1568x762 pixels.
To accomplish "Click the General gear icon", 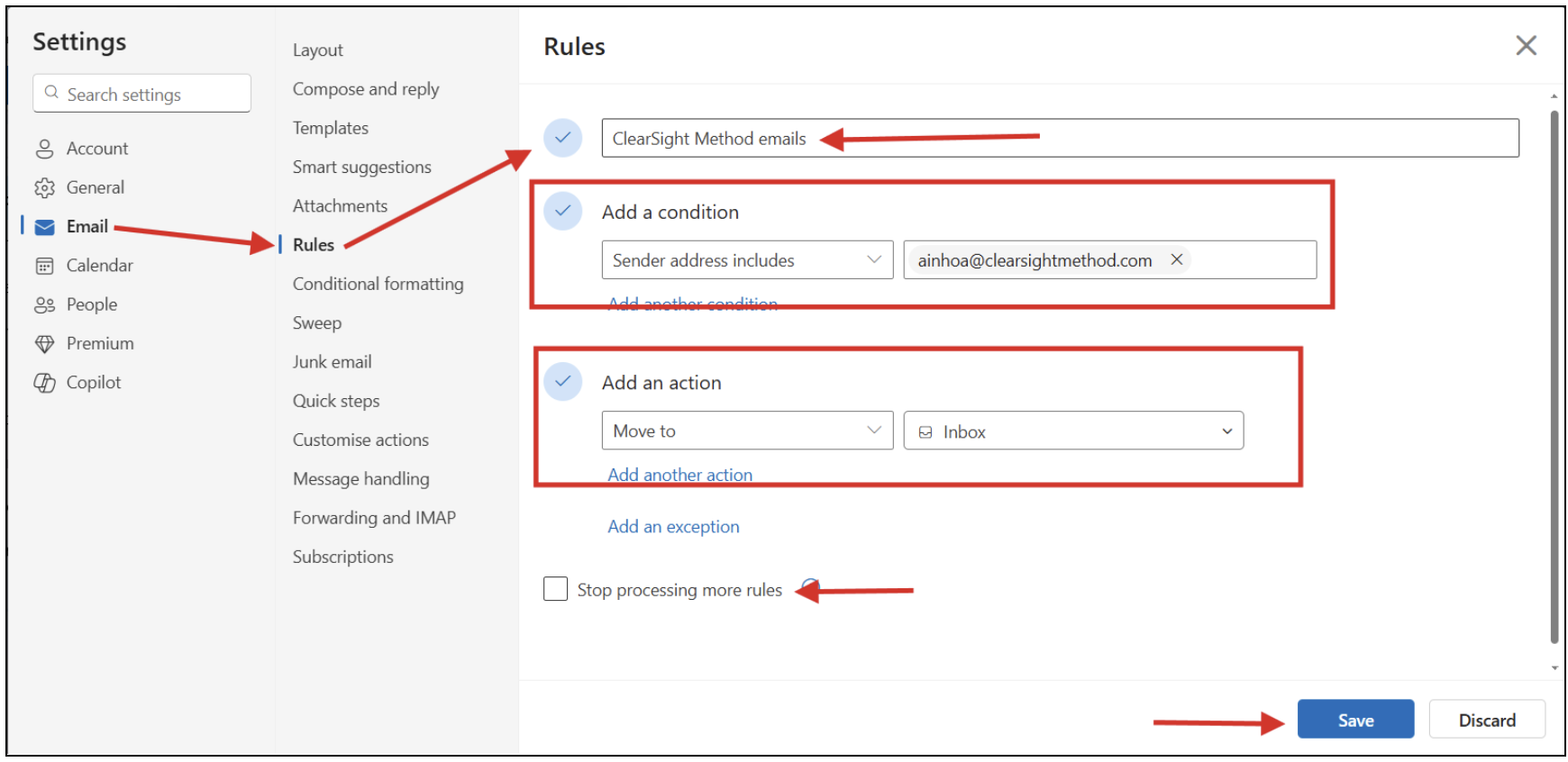I will tap(44, 187).
